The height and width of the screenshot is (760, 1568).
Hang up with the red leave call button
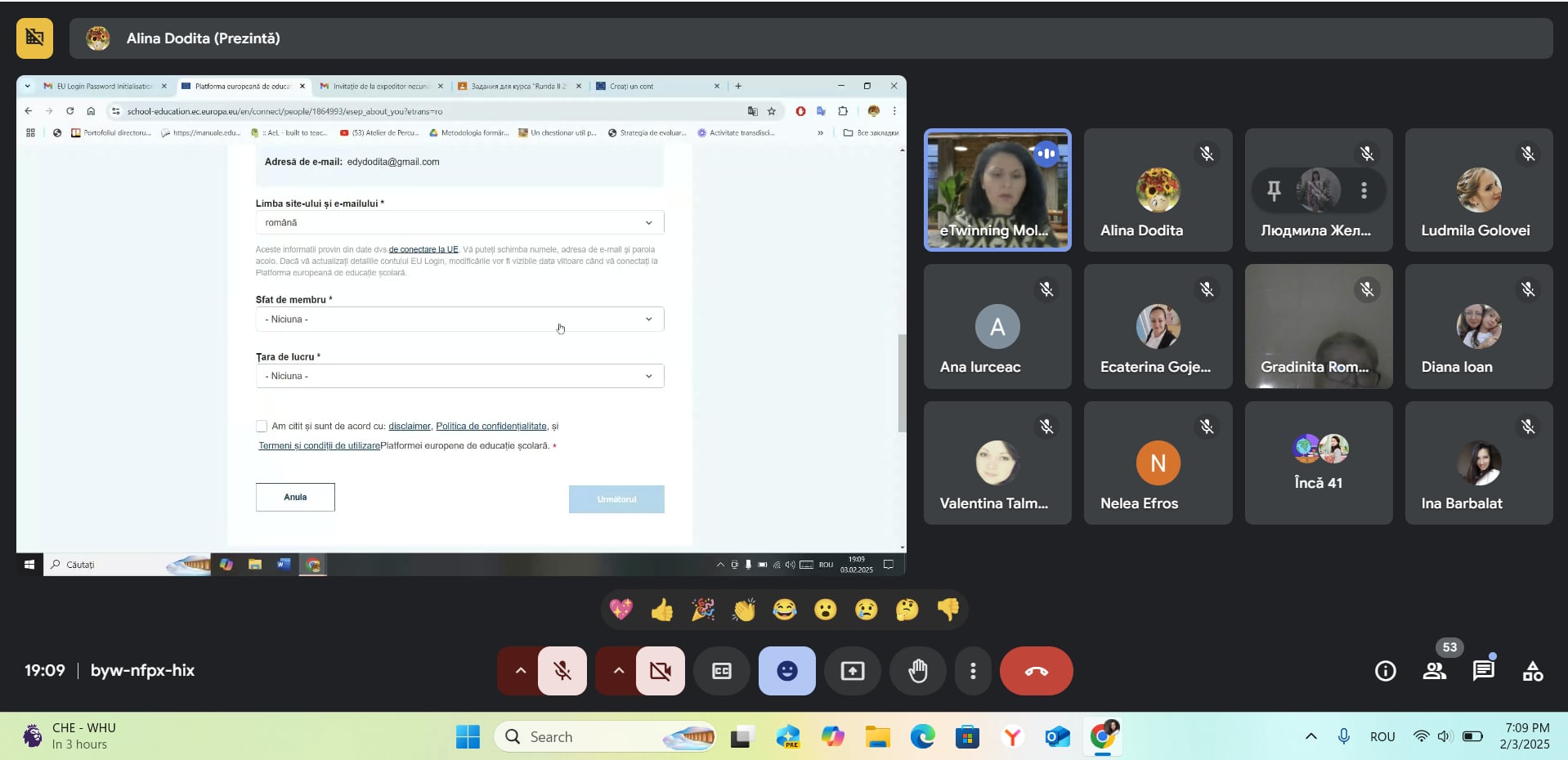click(x=1036, y=671)
